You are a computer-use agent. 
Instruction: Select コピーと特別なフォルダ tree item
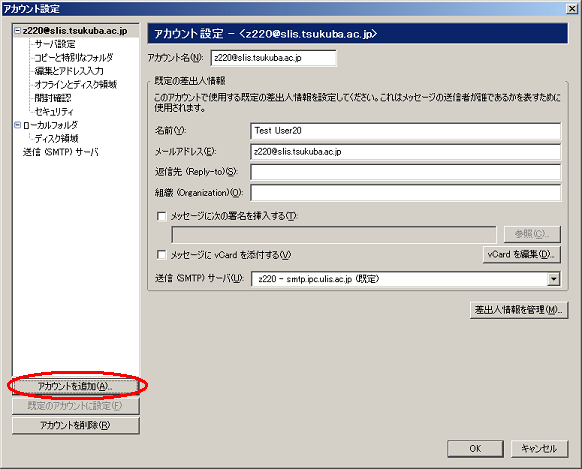click(x=73, y=58)
